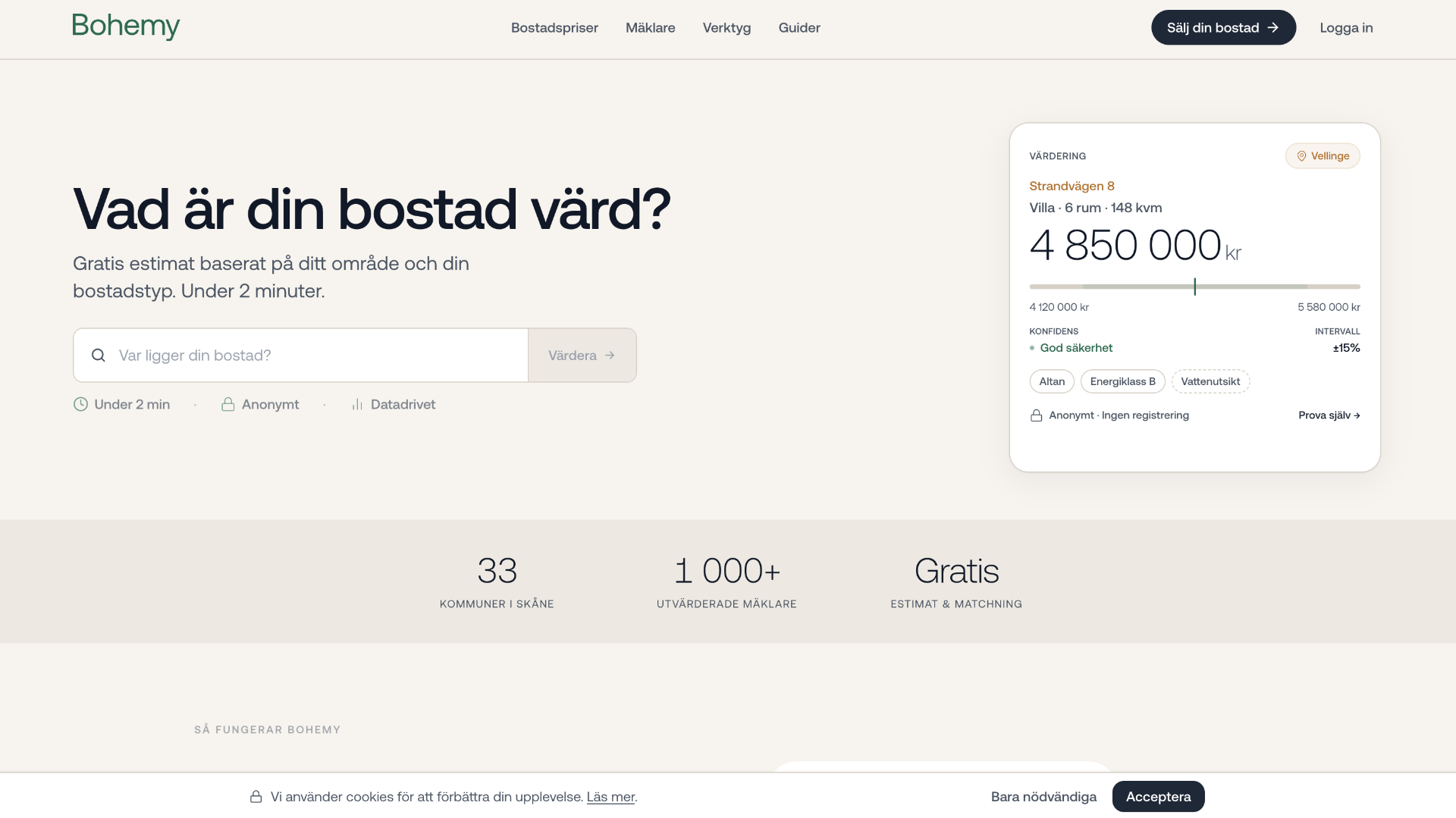1456x818 pixels.
Task: Click the cookie banner lock icon
Action: [x=256, y=797]
